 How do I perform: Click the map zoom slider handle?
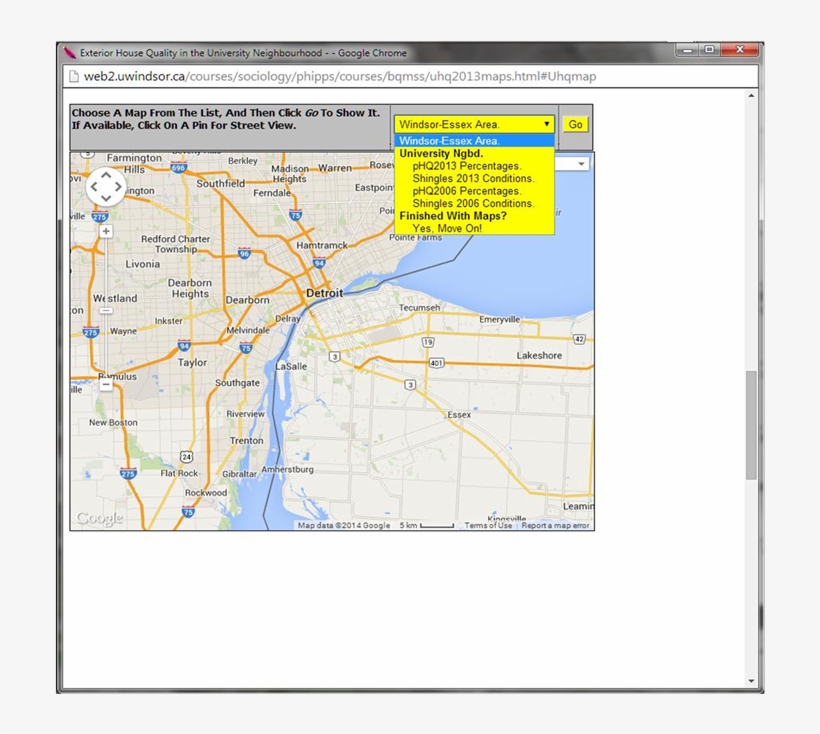click(106, 311)
